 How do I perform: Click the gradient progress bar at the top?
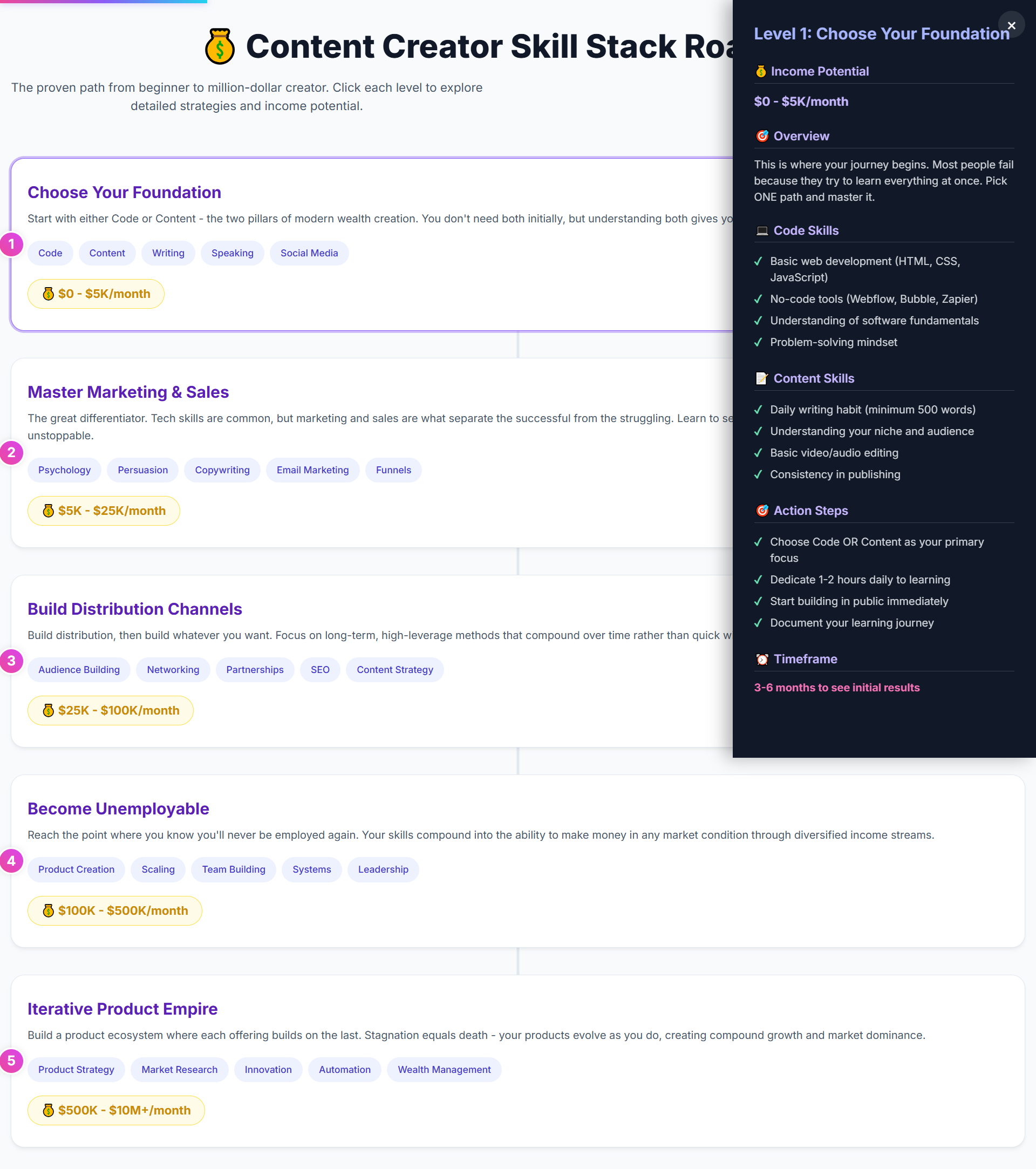pos(103,2)
